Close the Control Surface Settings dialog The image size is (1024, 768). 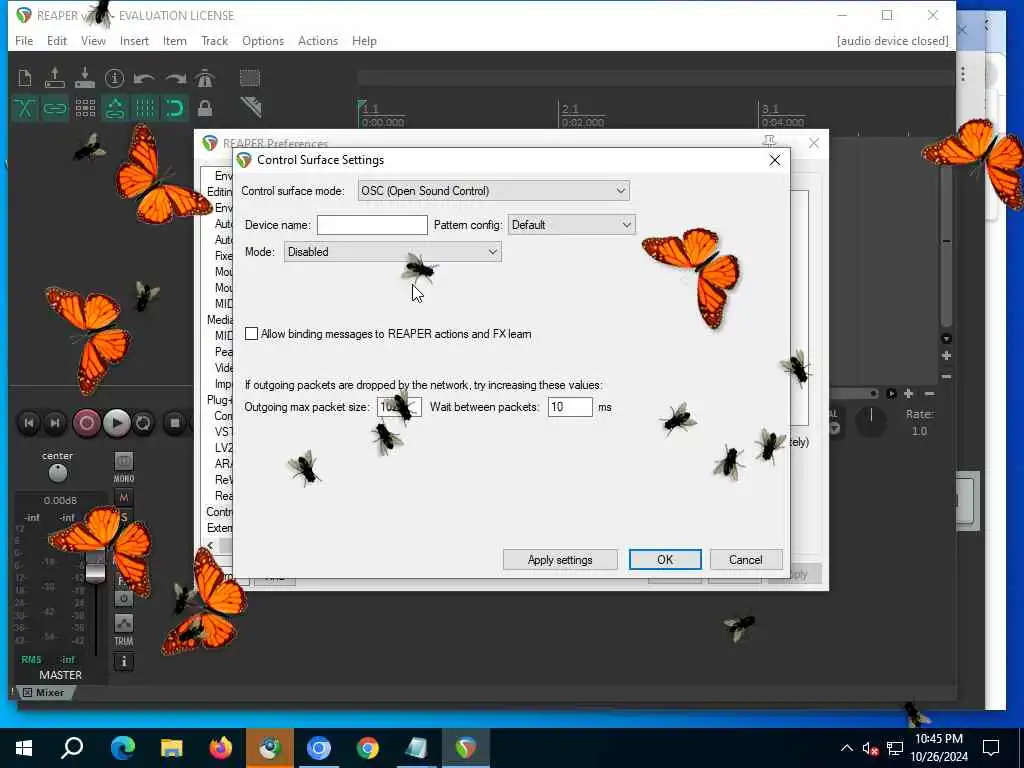pos(775,160)
